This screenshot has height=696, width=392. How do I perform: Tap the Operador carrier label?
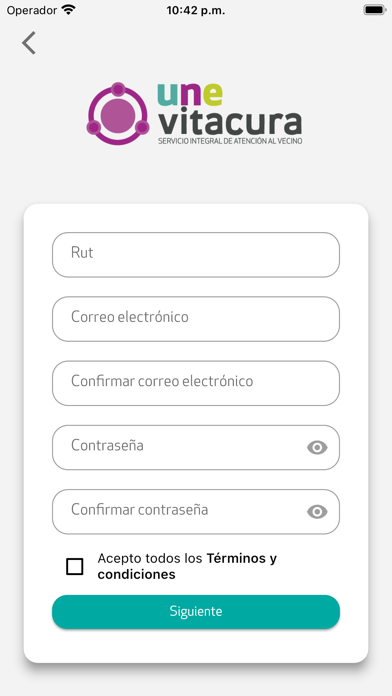31,11
